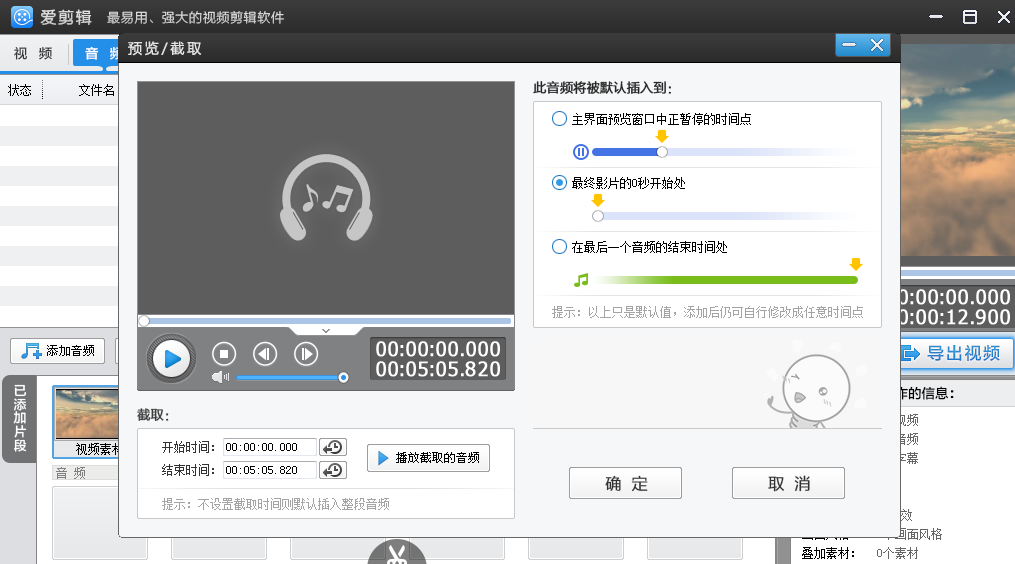The image size is (1015, 564).
Task: Switch to the 视频 tab
Action: point(34,53)
